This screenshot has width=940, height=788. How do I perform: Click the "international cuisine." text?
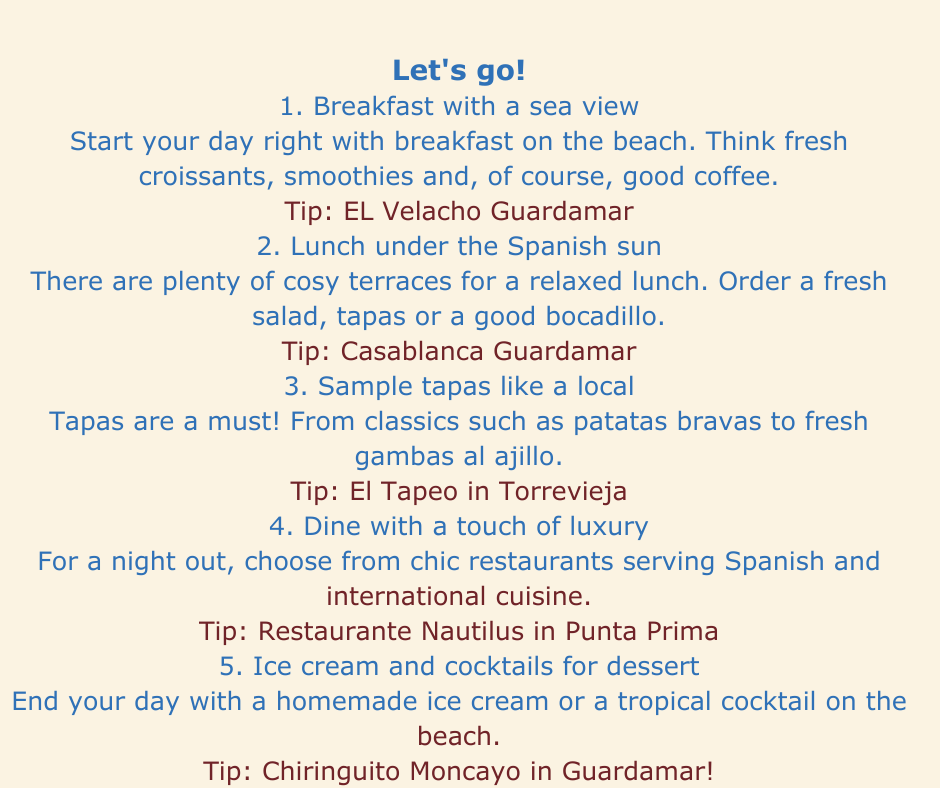[x=459, y=596]
